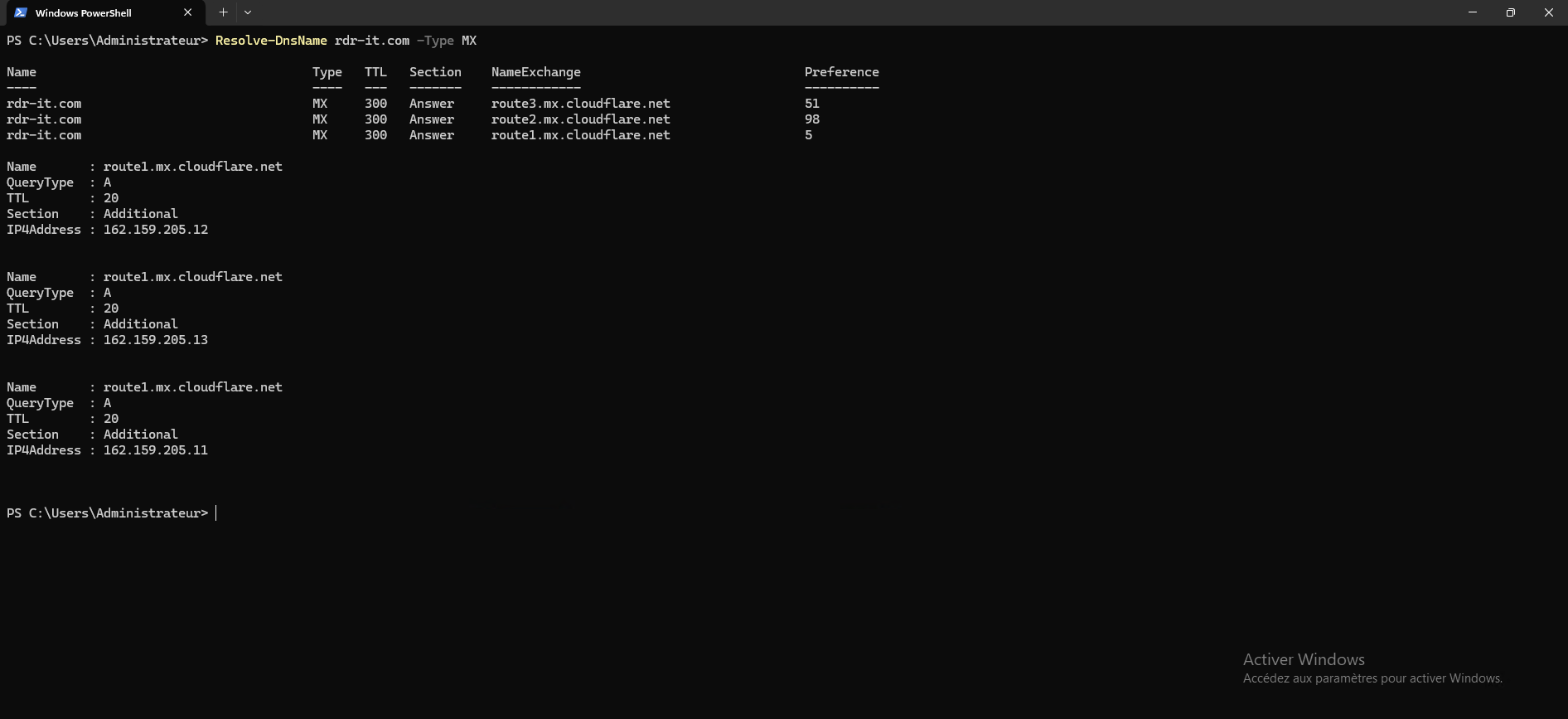Select the Windows PowerShell tab
The image size is (1568, 719).
91,12
